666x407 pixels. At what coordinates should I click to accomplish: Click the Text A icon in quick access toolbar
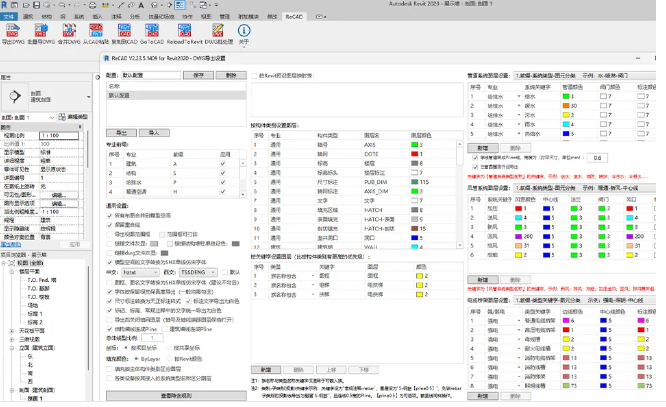tap(141, 5)
